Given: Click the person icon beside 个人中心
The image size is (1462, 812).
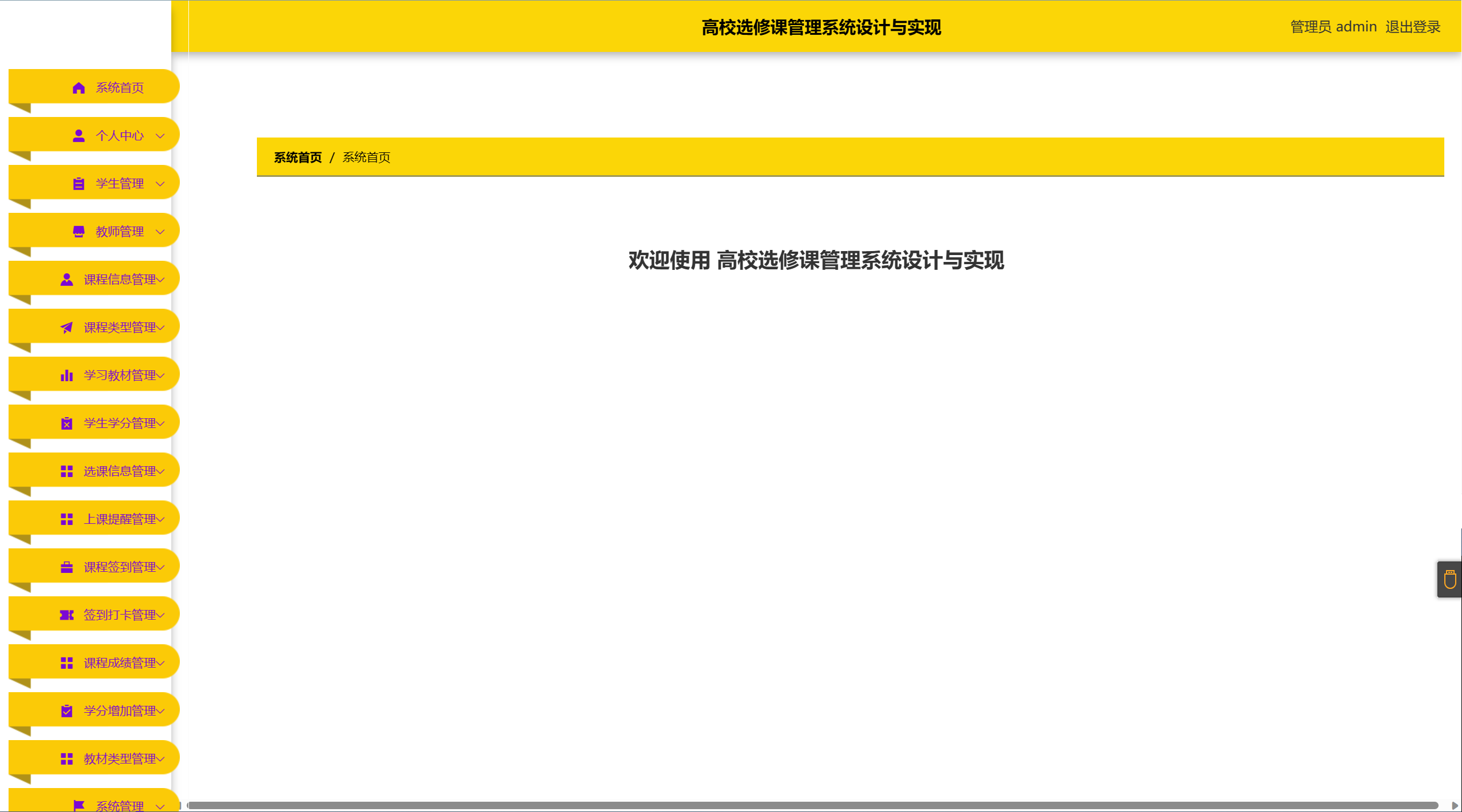Looking at the screenshot, I should (x=79, y=136).
